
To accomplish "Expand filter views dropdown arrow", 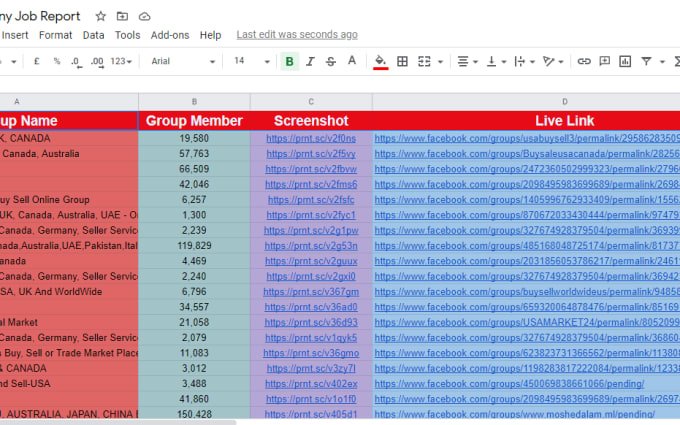I will [662, 62].
